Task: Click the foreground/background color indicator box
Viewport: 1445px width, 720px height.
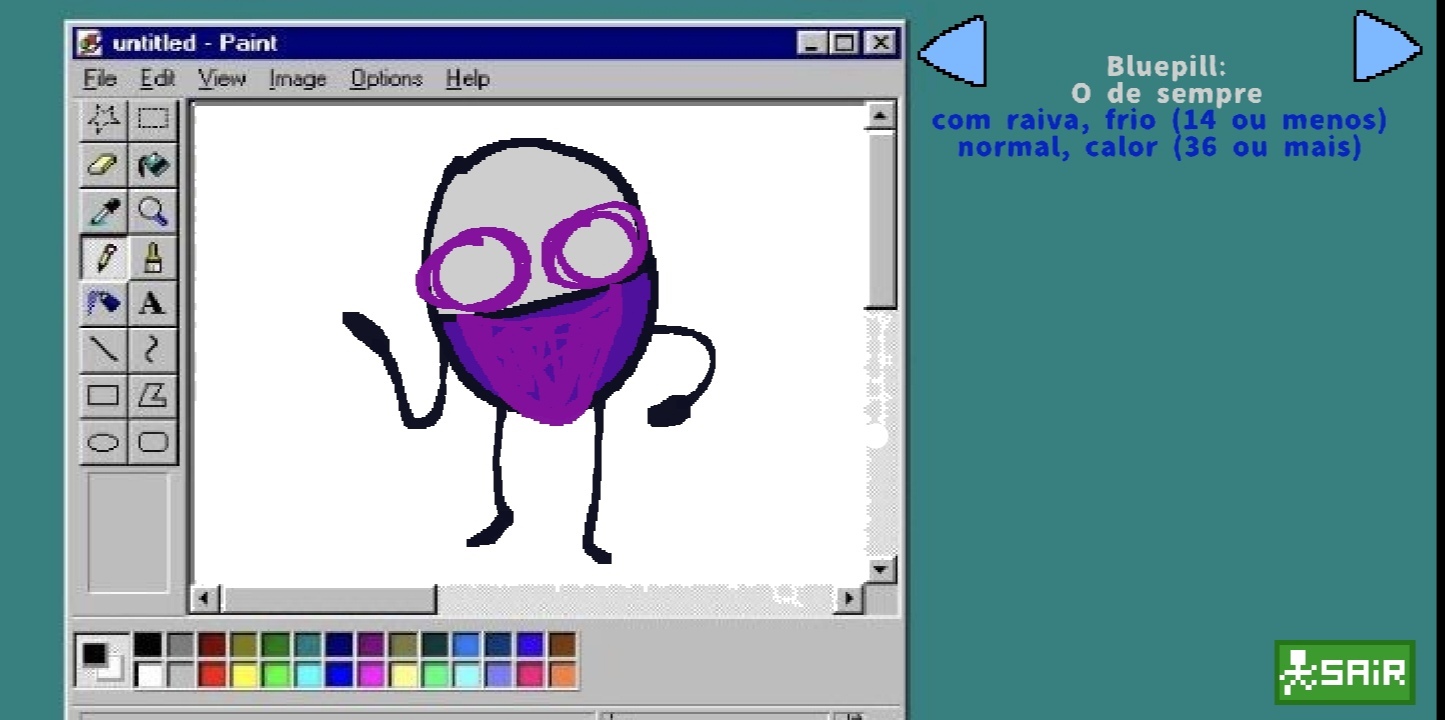Action: tap(101, 661)
